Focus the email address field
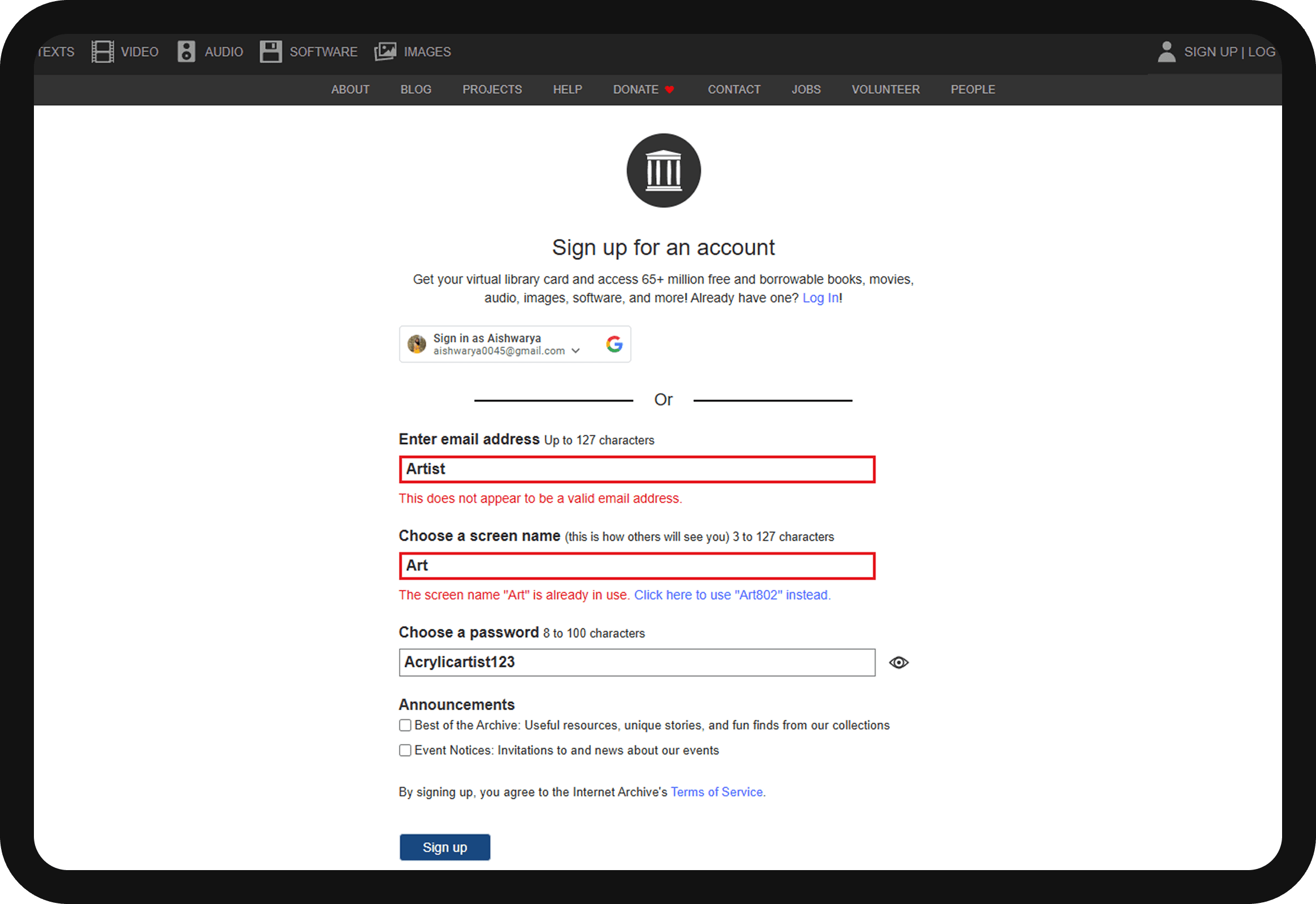Viewport: 1316px width, 904px height. tap(637, 470)
